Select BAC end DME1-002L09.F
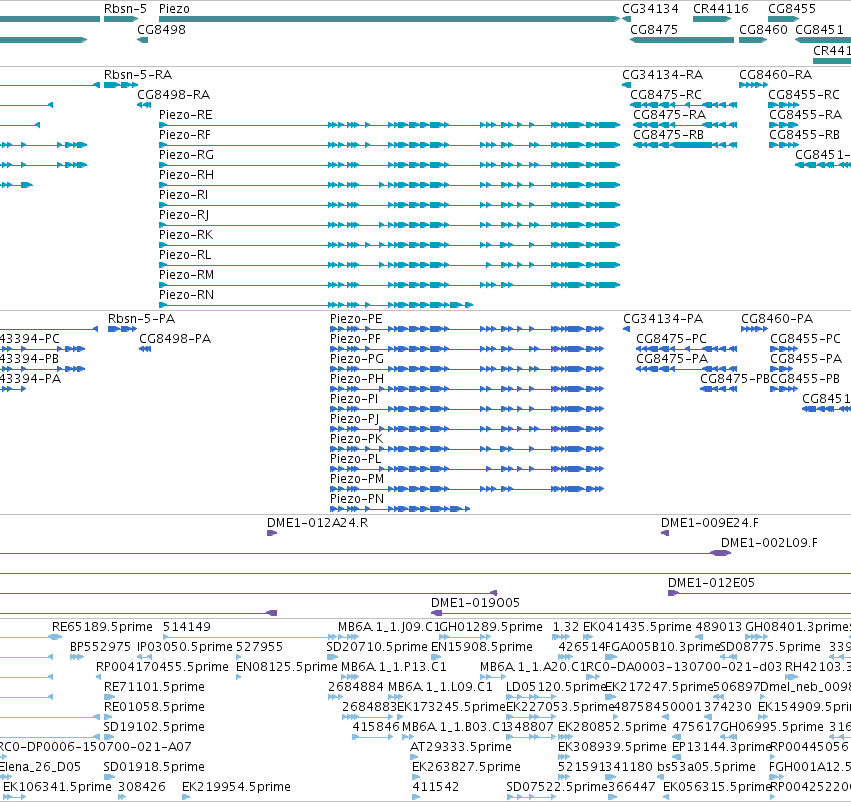 click(720, 553)
